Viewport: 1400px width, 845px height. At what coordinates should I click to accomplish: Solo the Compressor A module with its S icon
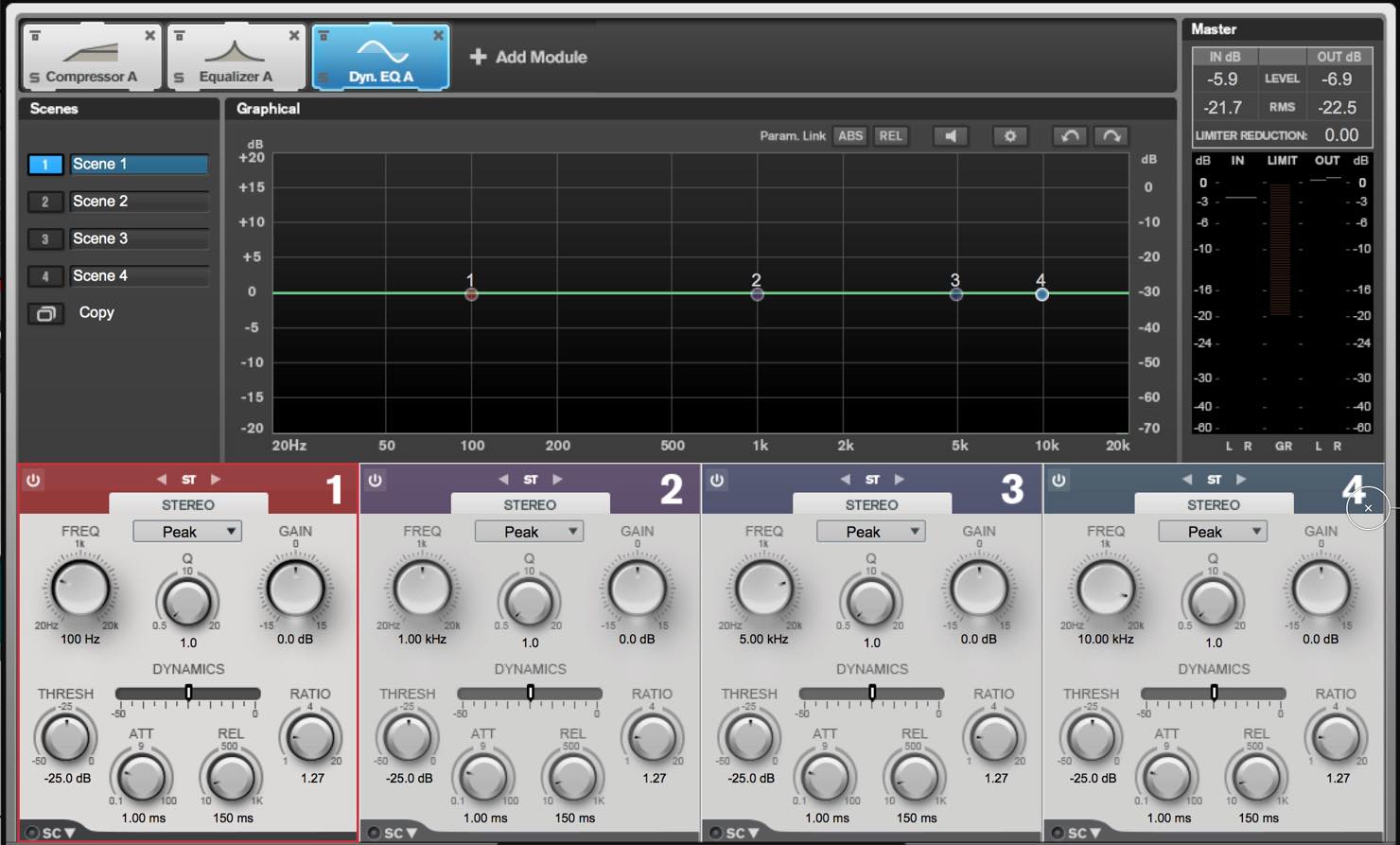coord(35,78)
